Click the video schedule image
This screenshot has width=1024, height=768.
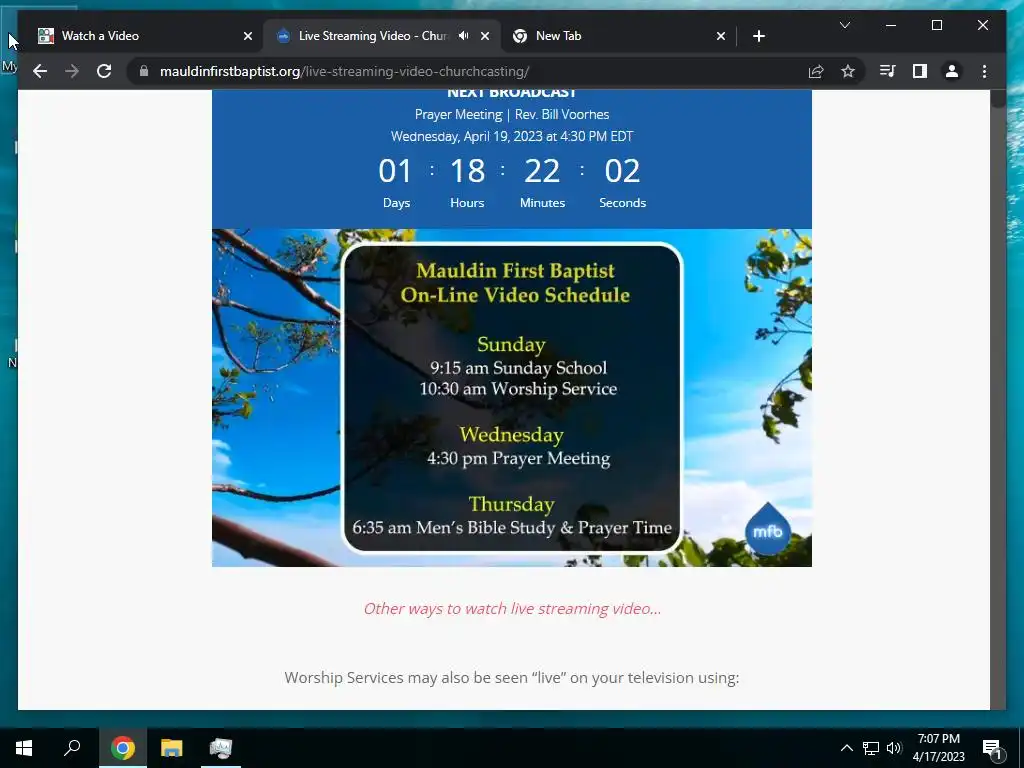click(x=512, y=398)
